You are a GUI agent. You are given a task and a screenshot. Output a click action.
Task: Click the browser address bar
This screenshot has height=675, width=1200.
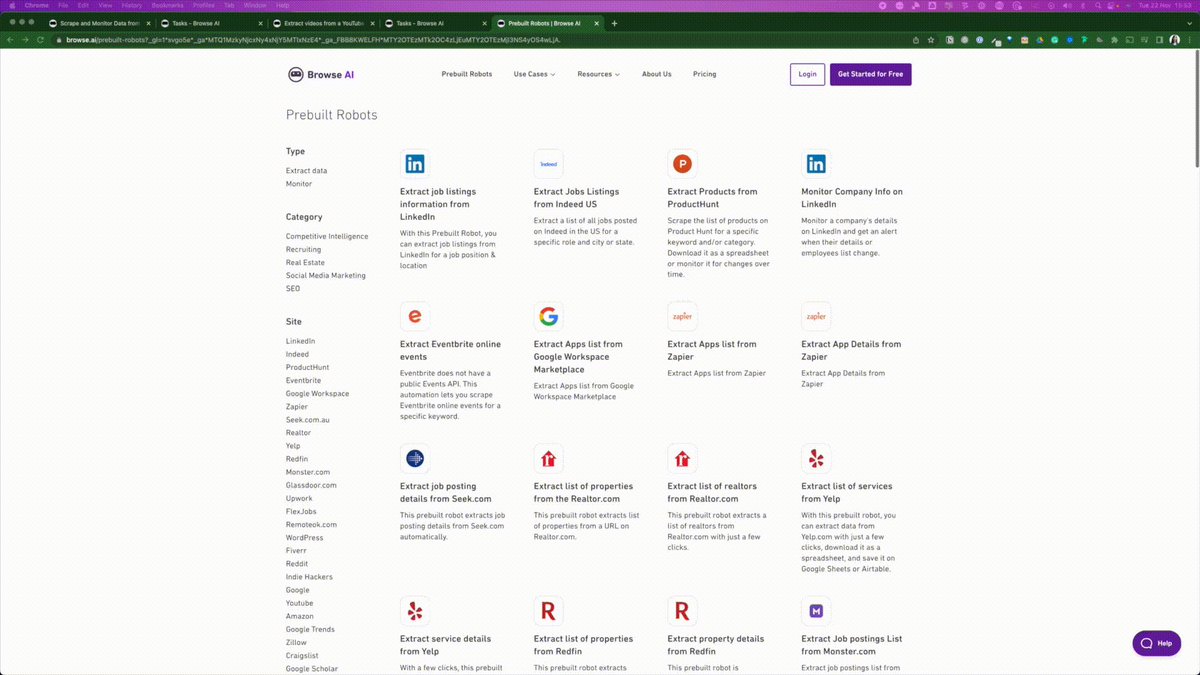(480, 40)
